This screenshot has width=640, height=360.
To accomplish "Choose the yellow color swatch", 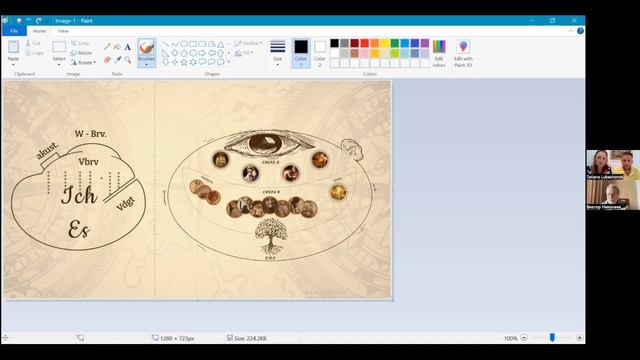I will pyautogui.click(x=384, y=43).
